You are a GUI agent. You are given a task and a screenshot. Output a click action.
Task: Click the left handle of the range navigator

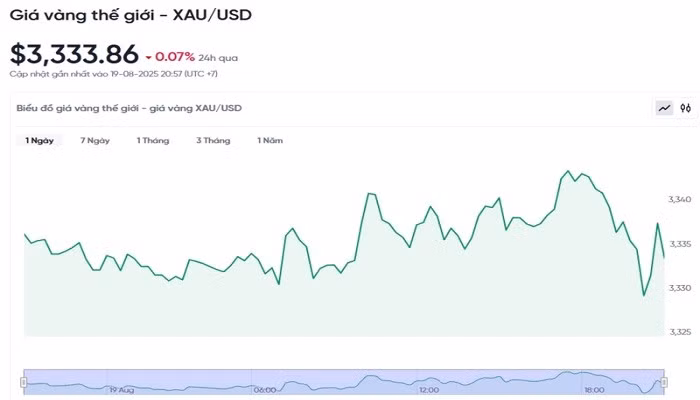[x=24, y=382]
